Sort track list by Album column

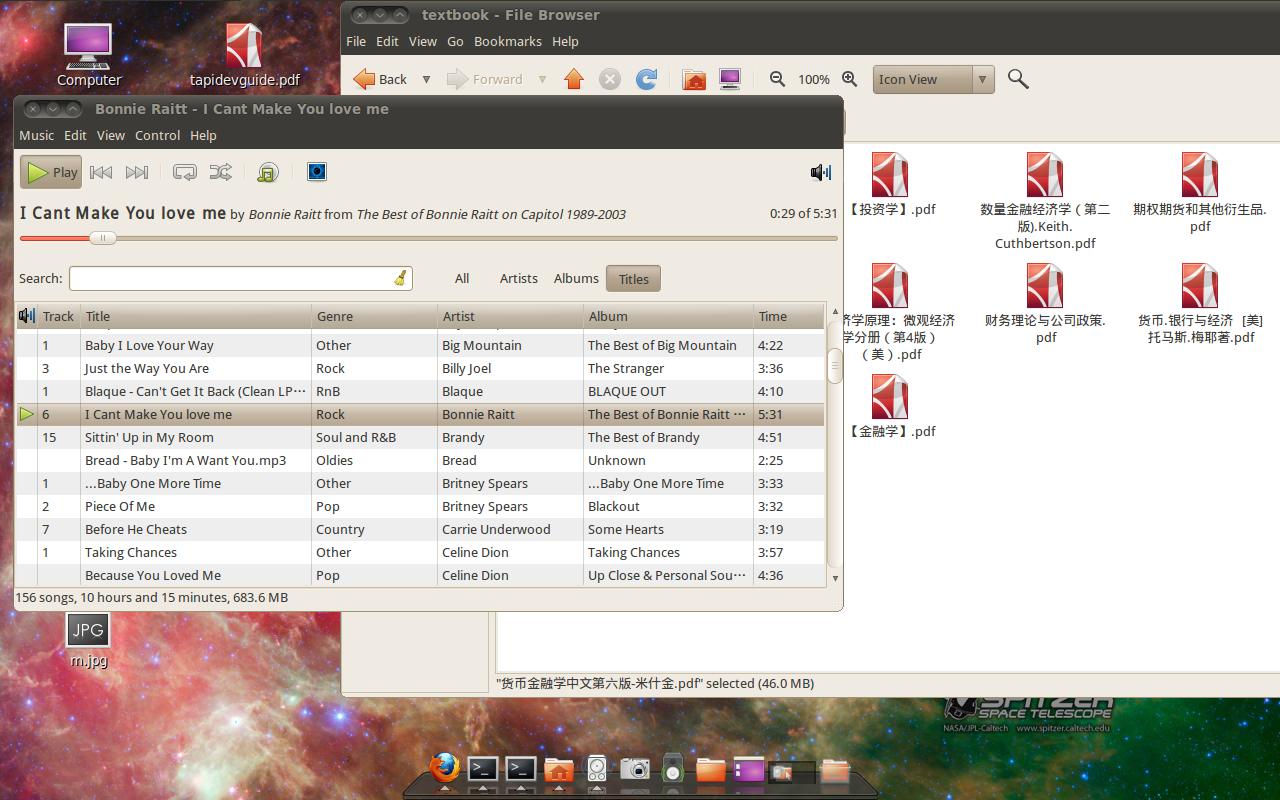(668, 316)
